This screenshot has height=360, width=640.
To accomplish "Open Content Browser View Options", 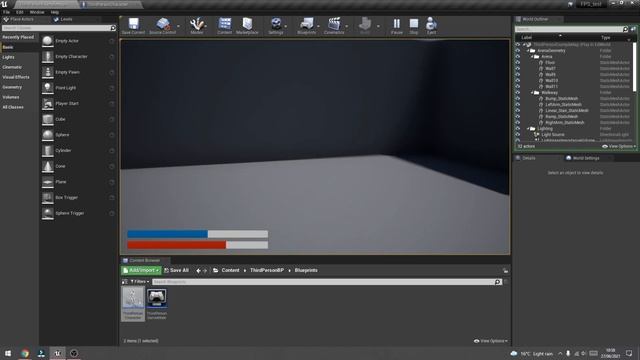I will pos(491,341).
